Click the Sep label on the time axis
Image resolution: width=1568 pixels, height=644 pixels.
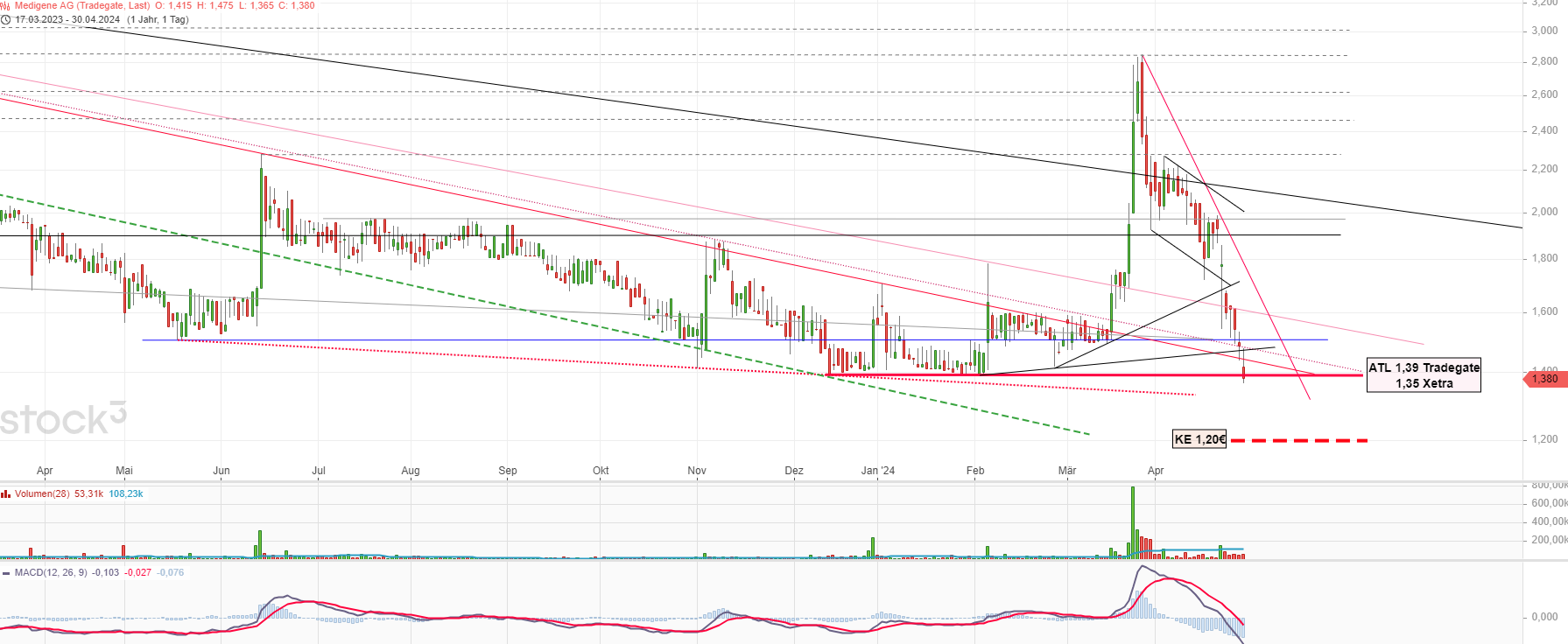[x=508, y=471]
